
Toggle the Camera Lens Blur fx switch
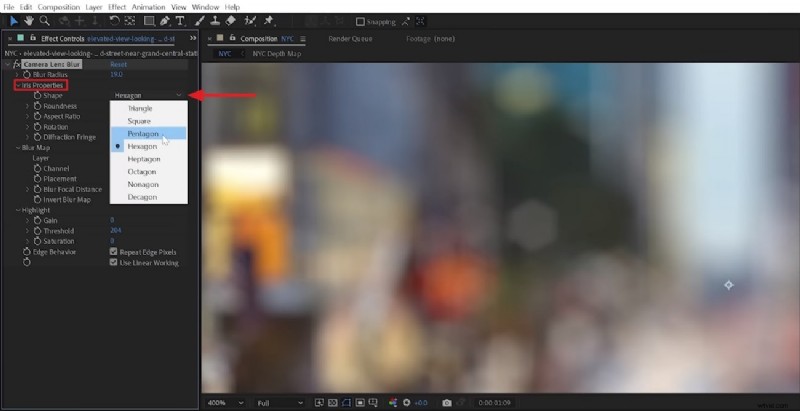[x=17, y=65]
